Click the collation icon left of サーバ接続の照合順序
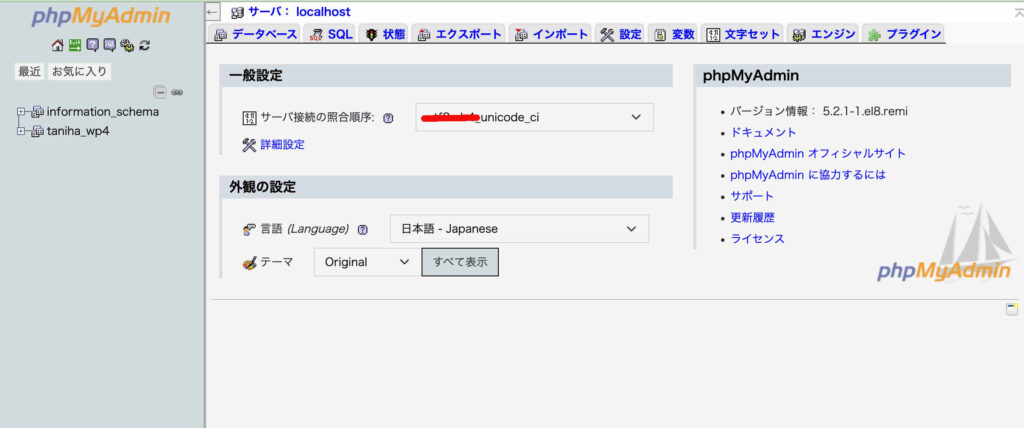The height and width of the screenshot is (428, 1024). coord(249,118)
